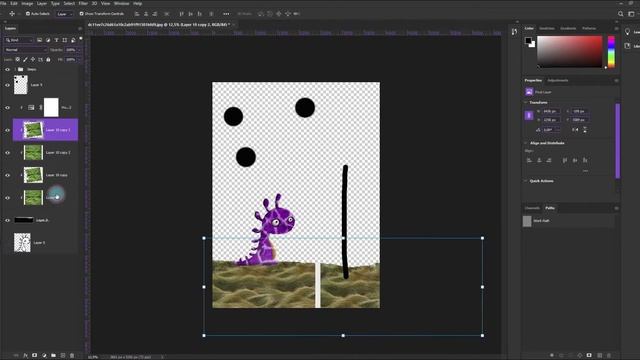Switch to the Channels tab
This screenshot has height=360, width=640.
[x=532, y=208]
